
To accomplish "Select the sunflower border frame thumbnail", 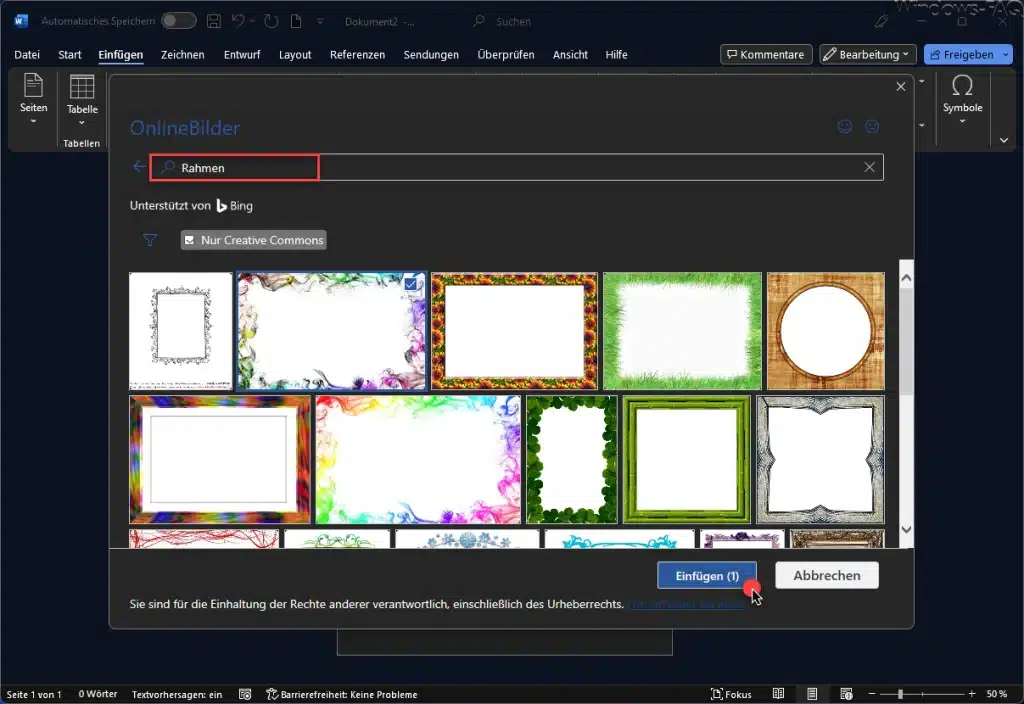I will tap(514, 330).
